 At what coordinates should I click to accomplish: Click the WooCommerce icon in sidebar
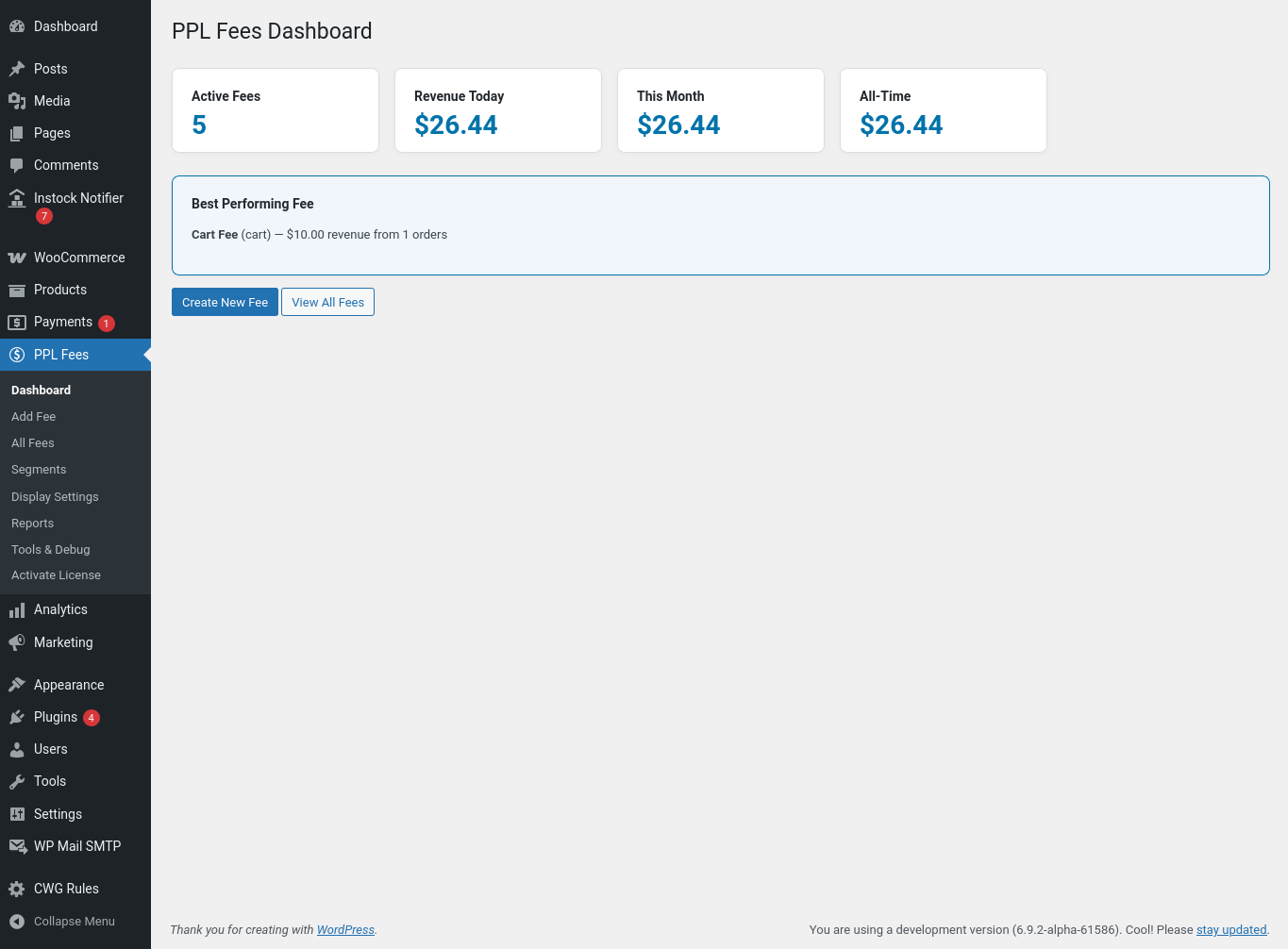[17, 258]
